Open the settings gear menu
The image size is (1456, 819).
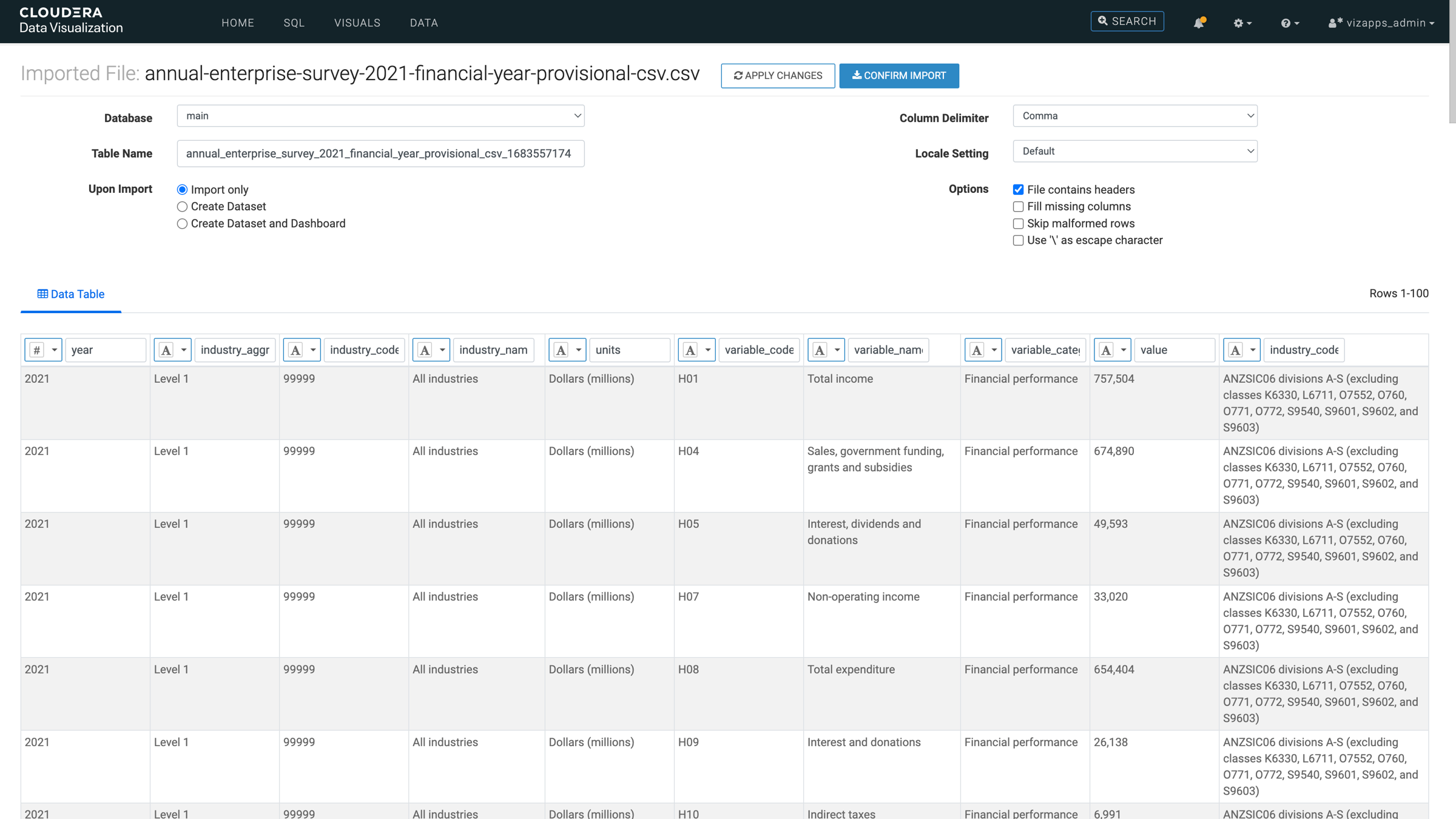click(x=1238, y=23)
